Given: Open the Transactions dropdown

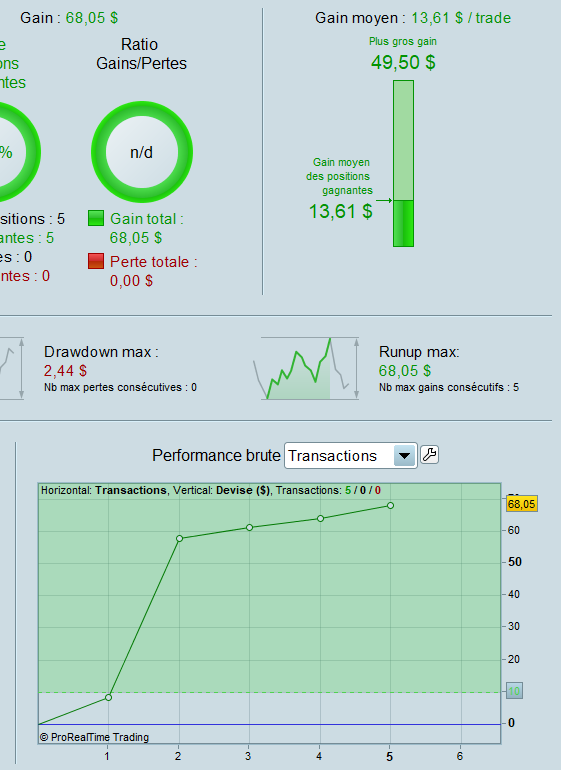Looking at the screenshot, I should [351, 456].
